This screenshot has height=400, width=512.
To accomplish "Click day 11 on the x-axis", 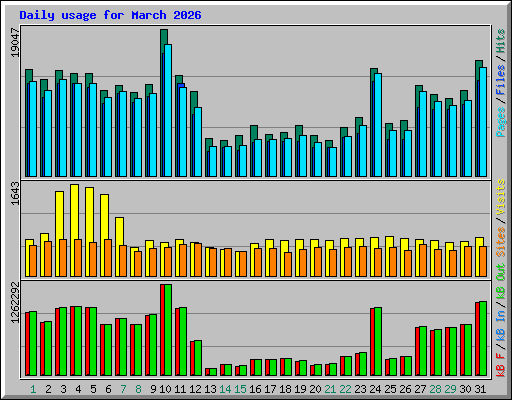I will pyautogui.click(x=180, y=389).
